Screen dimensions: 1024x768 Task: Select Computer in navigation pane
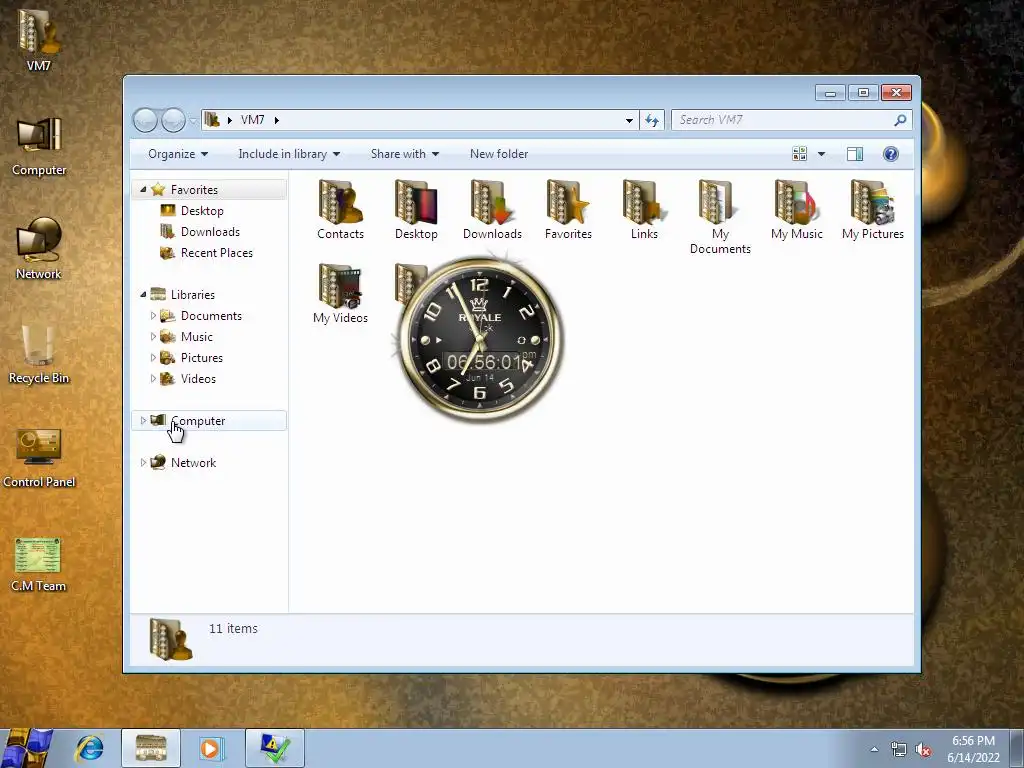point(210,421)
